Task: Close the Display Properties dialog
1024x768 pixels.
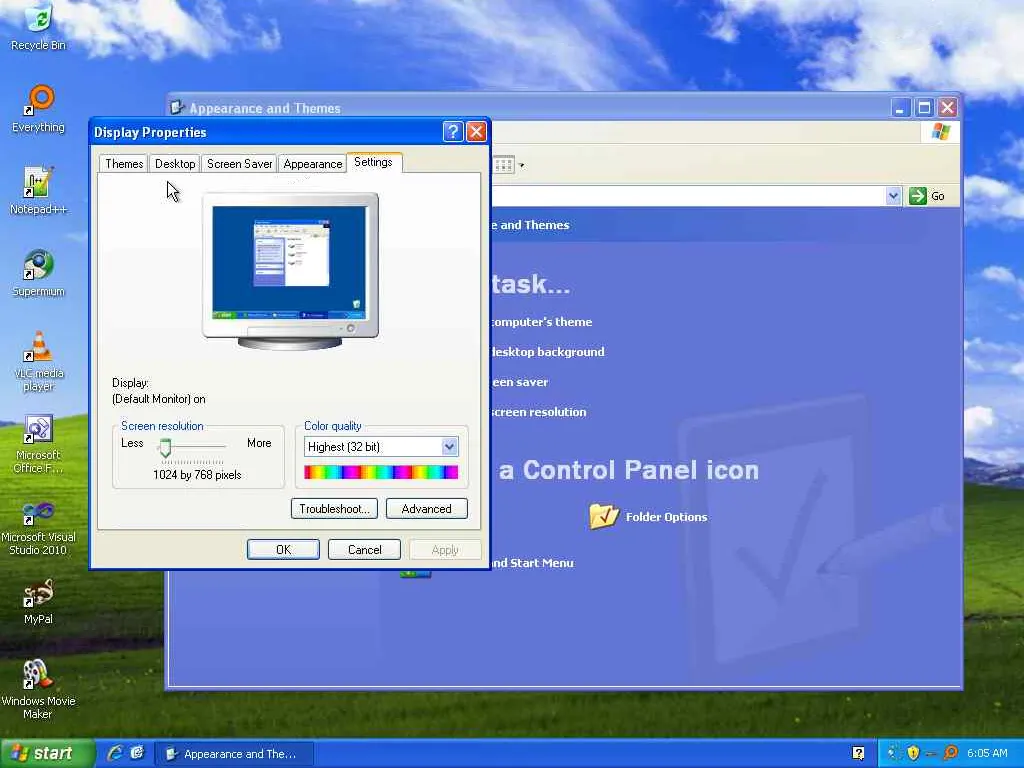Action: [x=477, y=132]
